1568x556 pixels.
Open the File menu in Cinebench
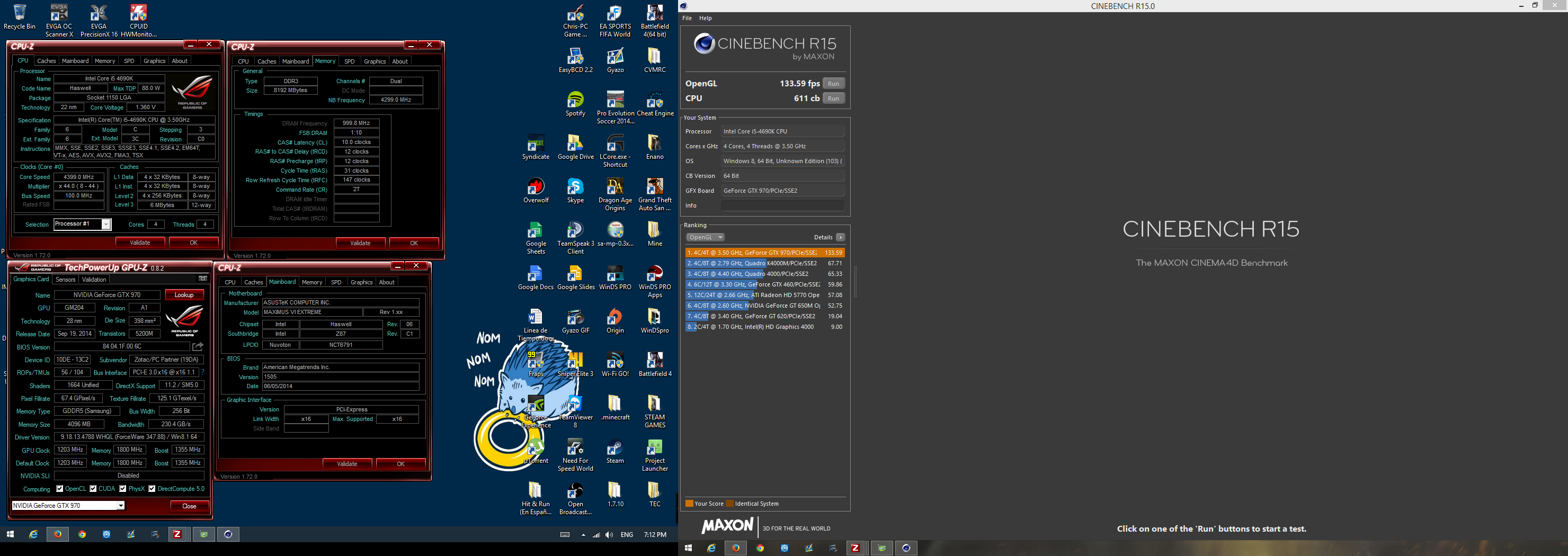pos(687,18)
